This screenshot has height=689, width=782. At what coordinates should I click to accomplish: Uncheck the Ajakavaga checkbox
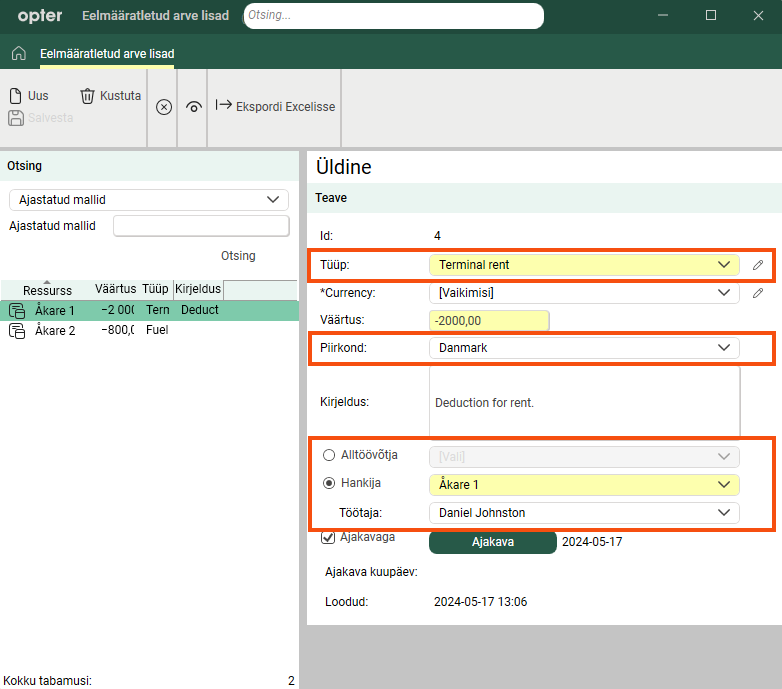328,537
